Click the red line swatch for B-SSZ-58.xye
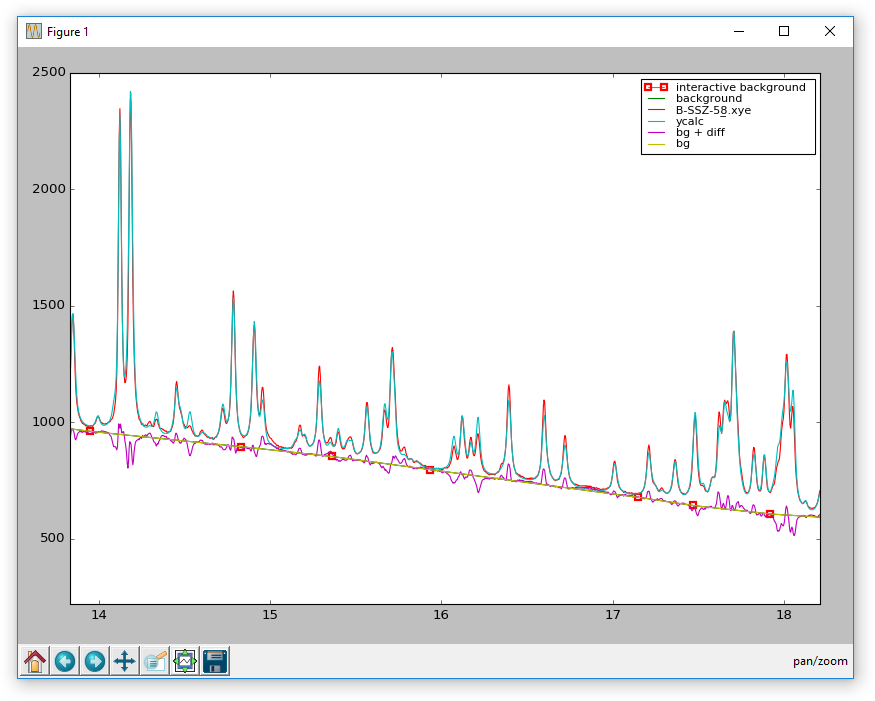The width and height of the screenshot is (875, 701). click(655, 110)
